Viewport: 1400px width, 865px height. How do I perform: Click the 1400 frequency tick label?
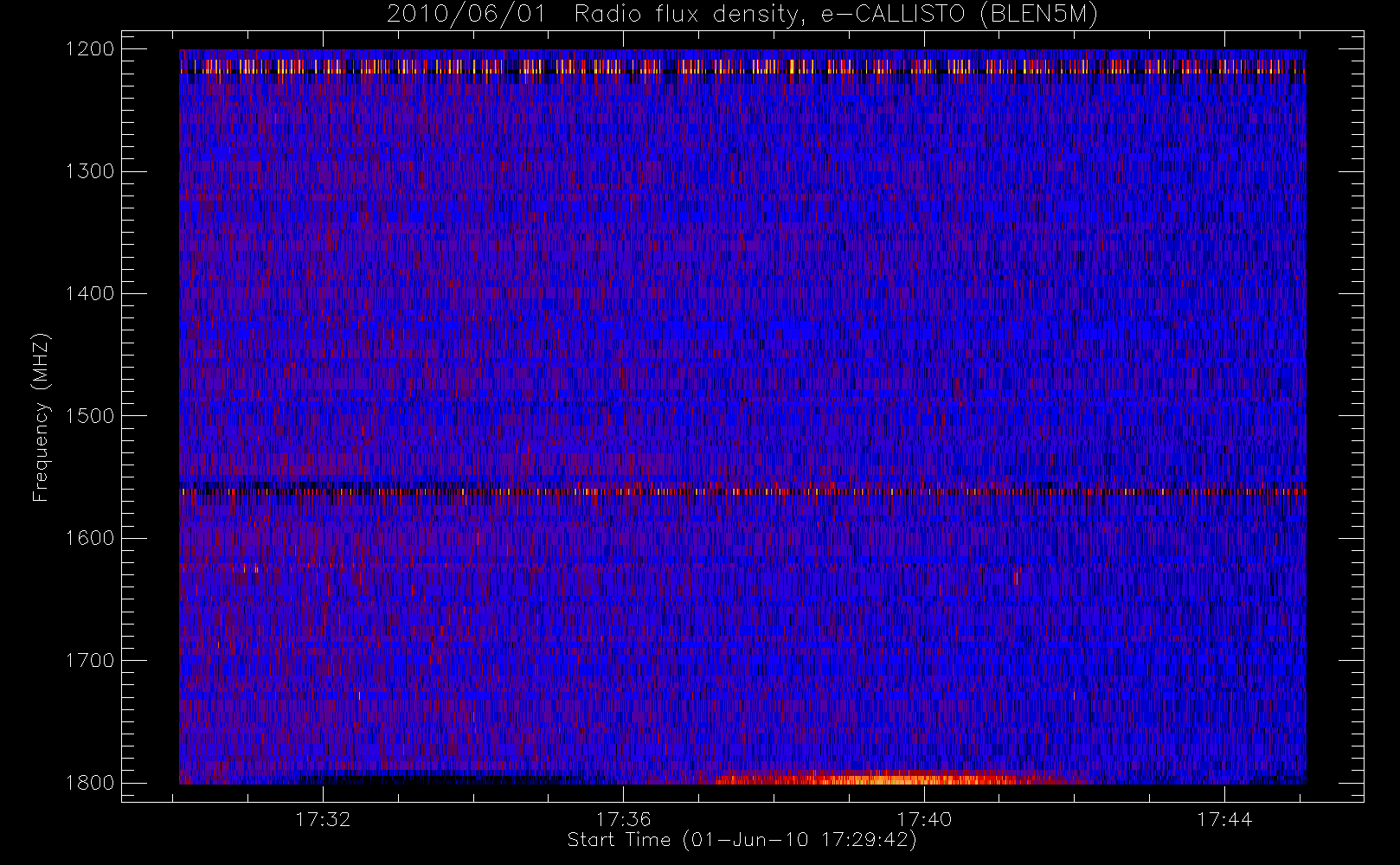90,293
